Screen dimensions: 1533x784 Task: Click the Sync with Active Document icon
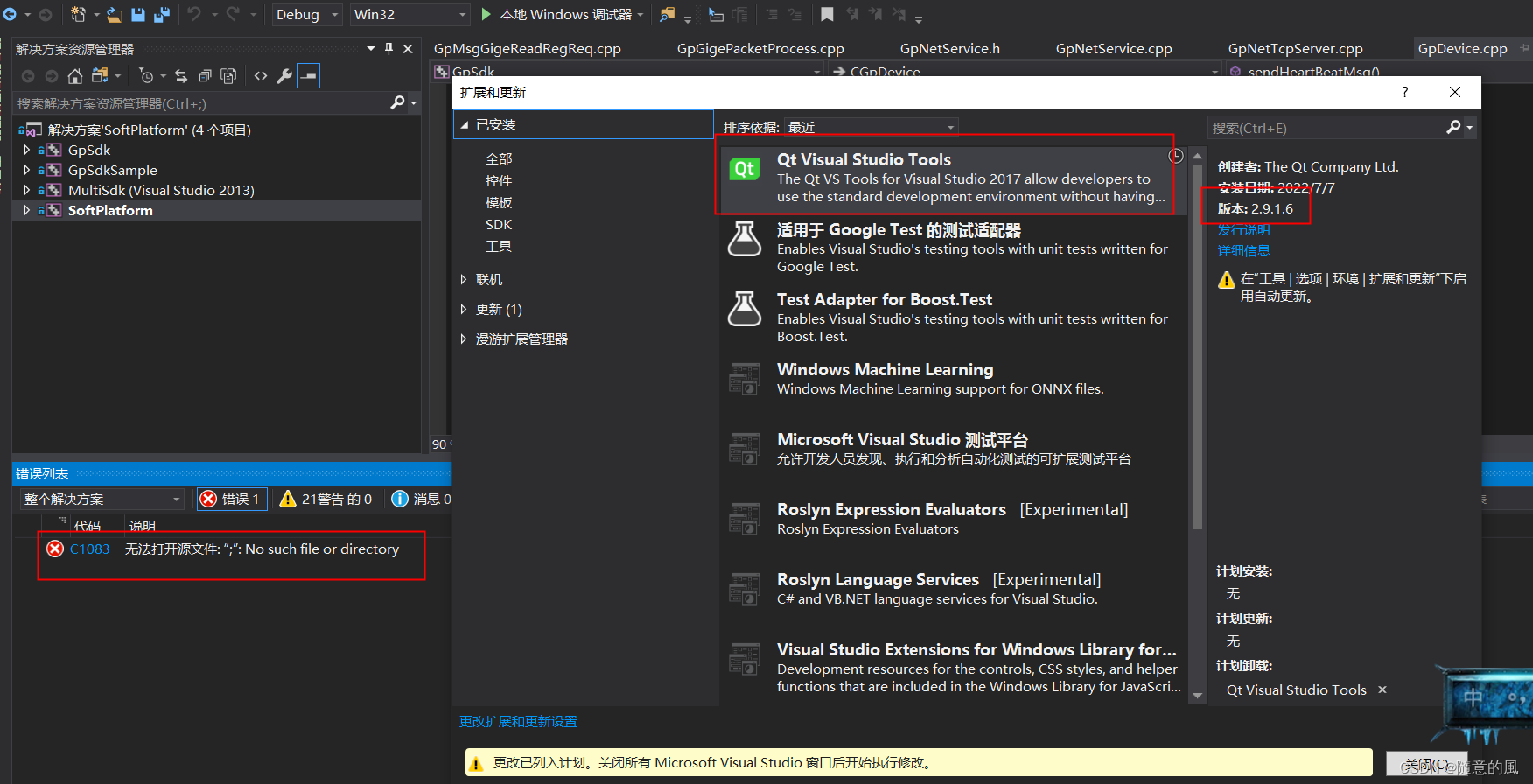pyautogui.click(x=181, y=76)
